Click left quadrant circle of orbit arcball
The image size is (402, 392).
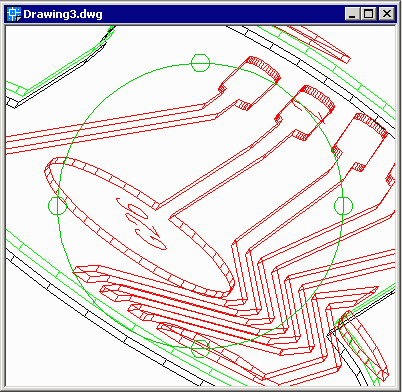(x=57, y=206)
